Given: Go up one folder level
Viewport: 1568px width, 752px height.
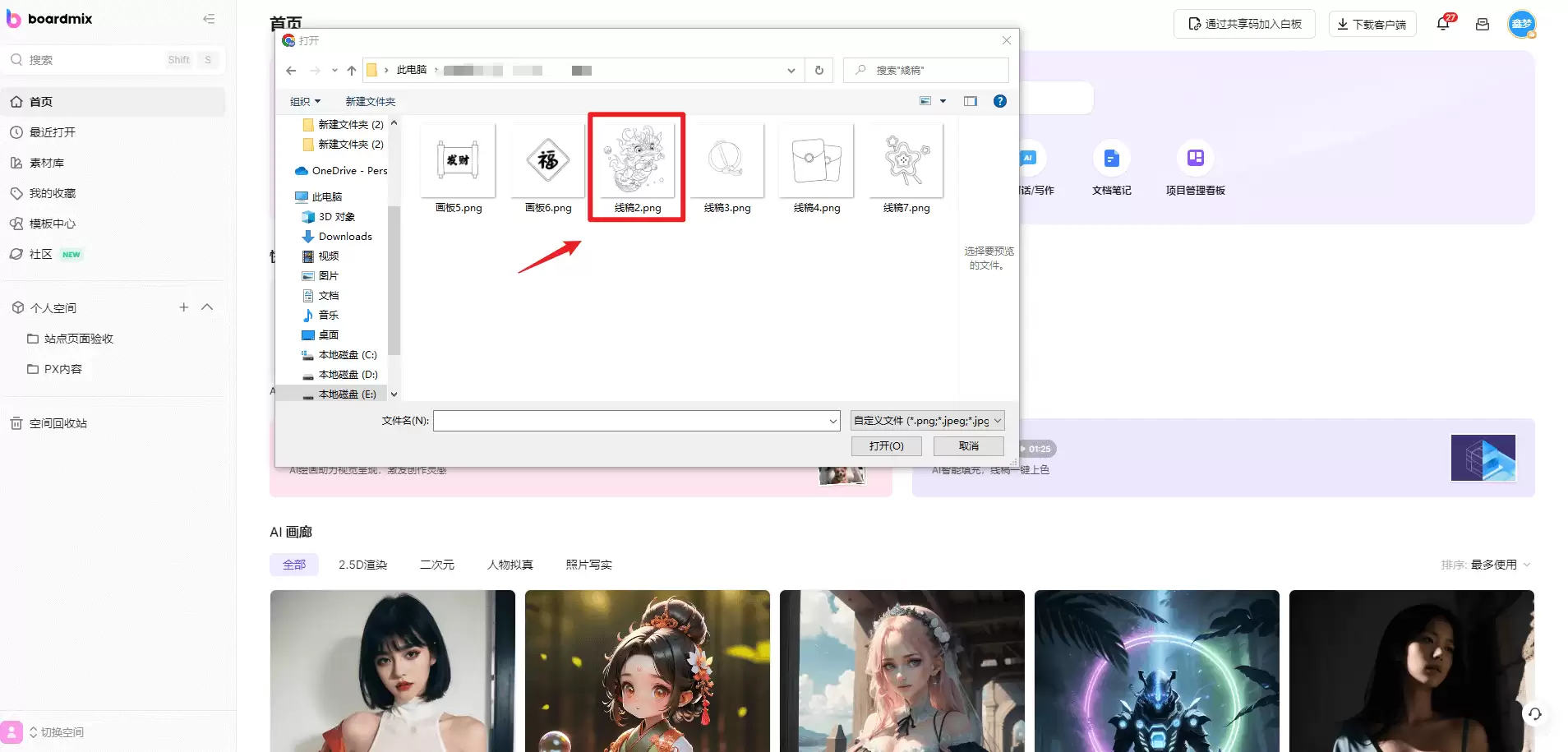Looking at the screenshot, I should tap(352, 71).
